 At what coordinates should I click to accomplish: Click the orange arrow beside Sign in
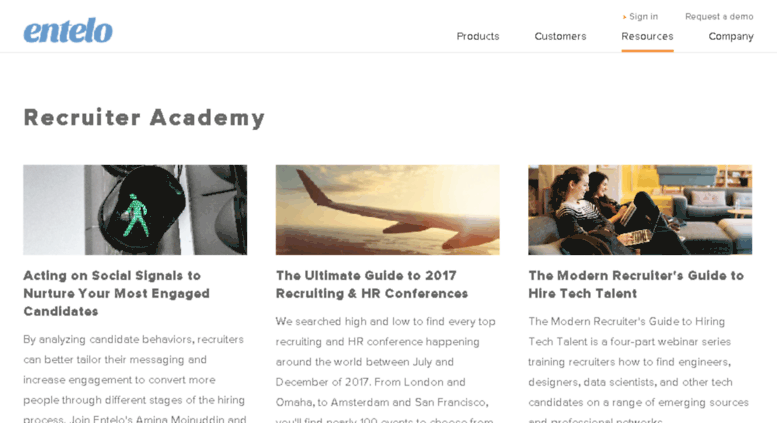(624, 17)
